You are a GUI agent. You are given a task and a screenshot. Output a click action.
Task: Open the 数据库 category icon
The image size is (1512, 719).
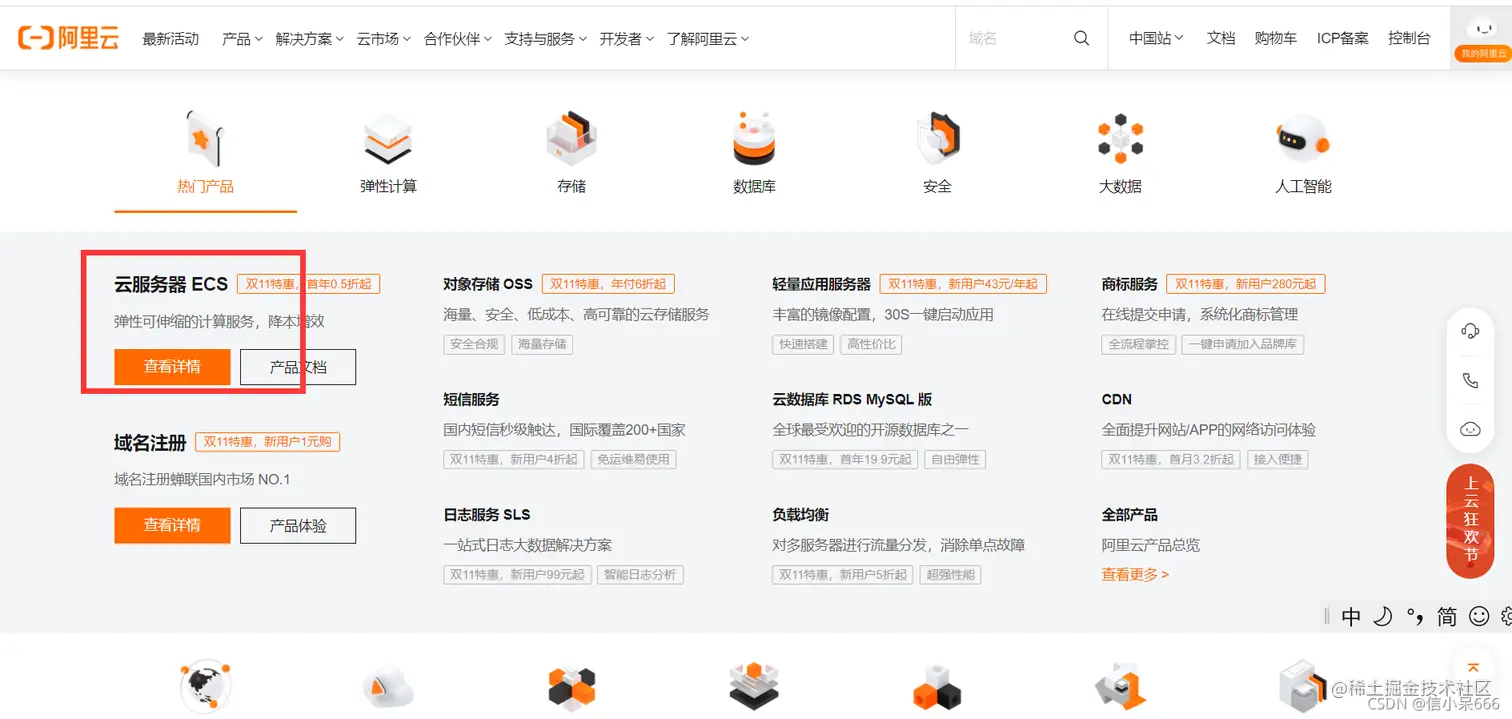pyautogui.click(x=754, y=143)
